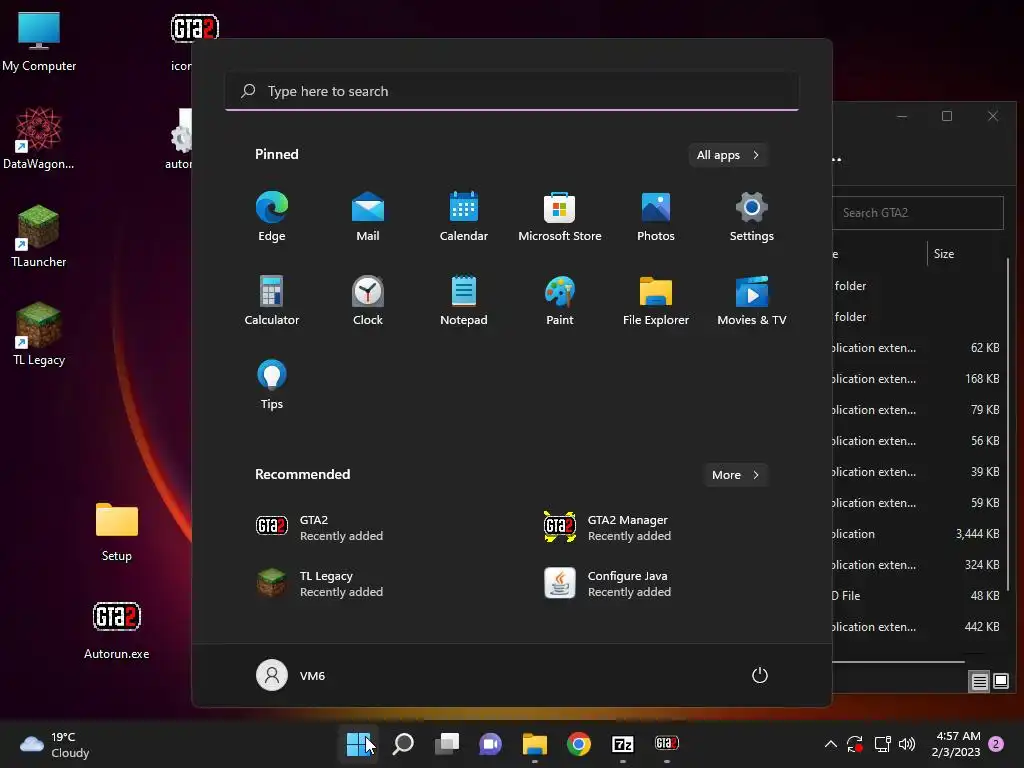1024x768 pixels.
Task: Select TLauncher desktop shortcut
Action: [x=39, y=236]
